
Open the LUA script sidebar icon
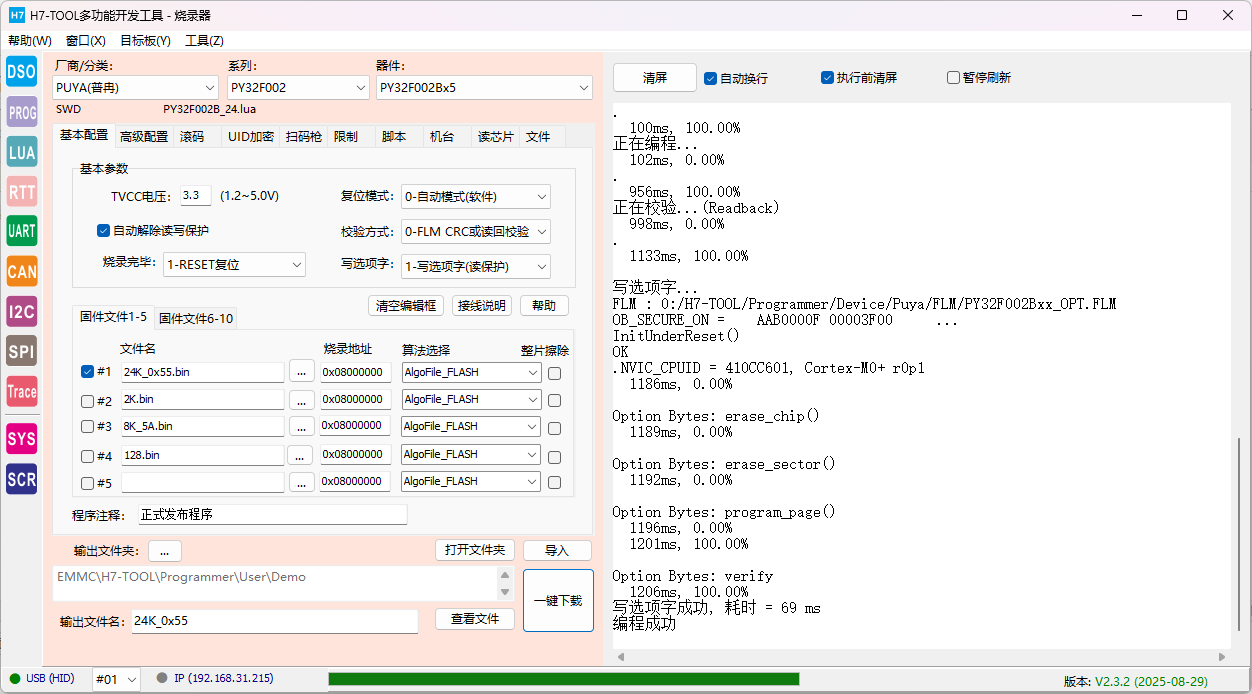click(22, 152)
